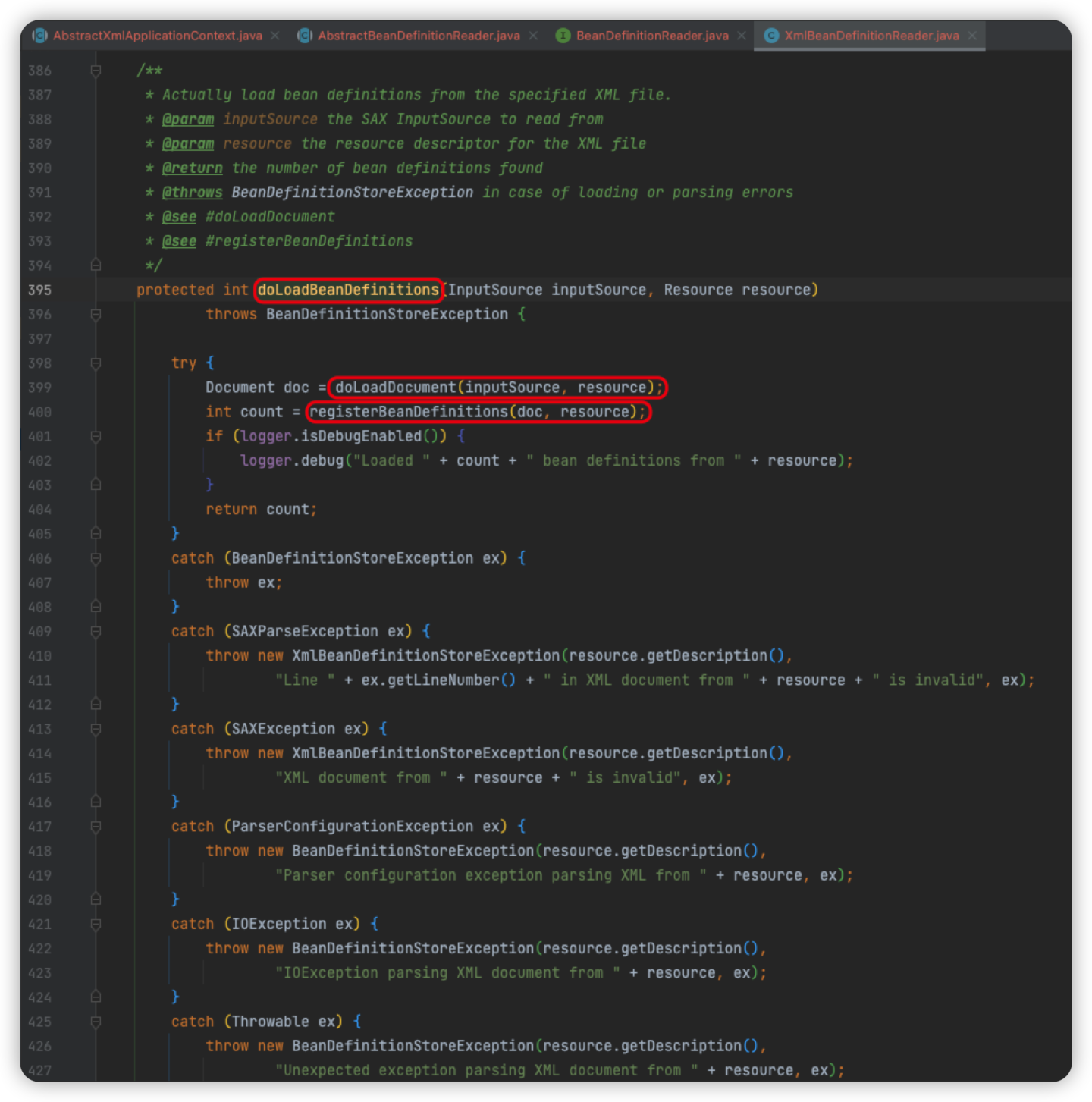The image size is (1092, 1102).
Task: Collapse Throwable catch fold at line 425
Action: [96, 1022]
